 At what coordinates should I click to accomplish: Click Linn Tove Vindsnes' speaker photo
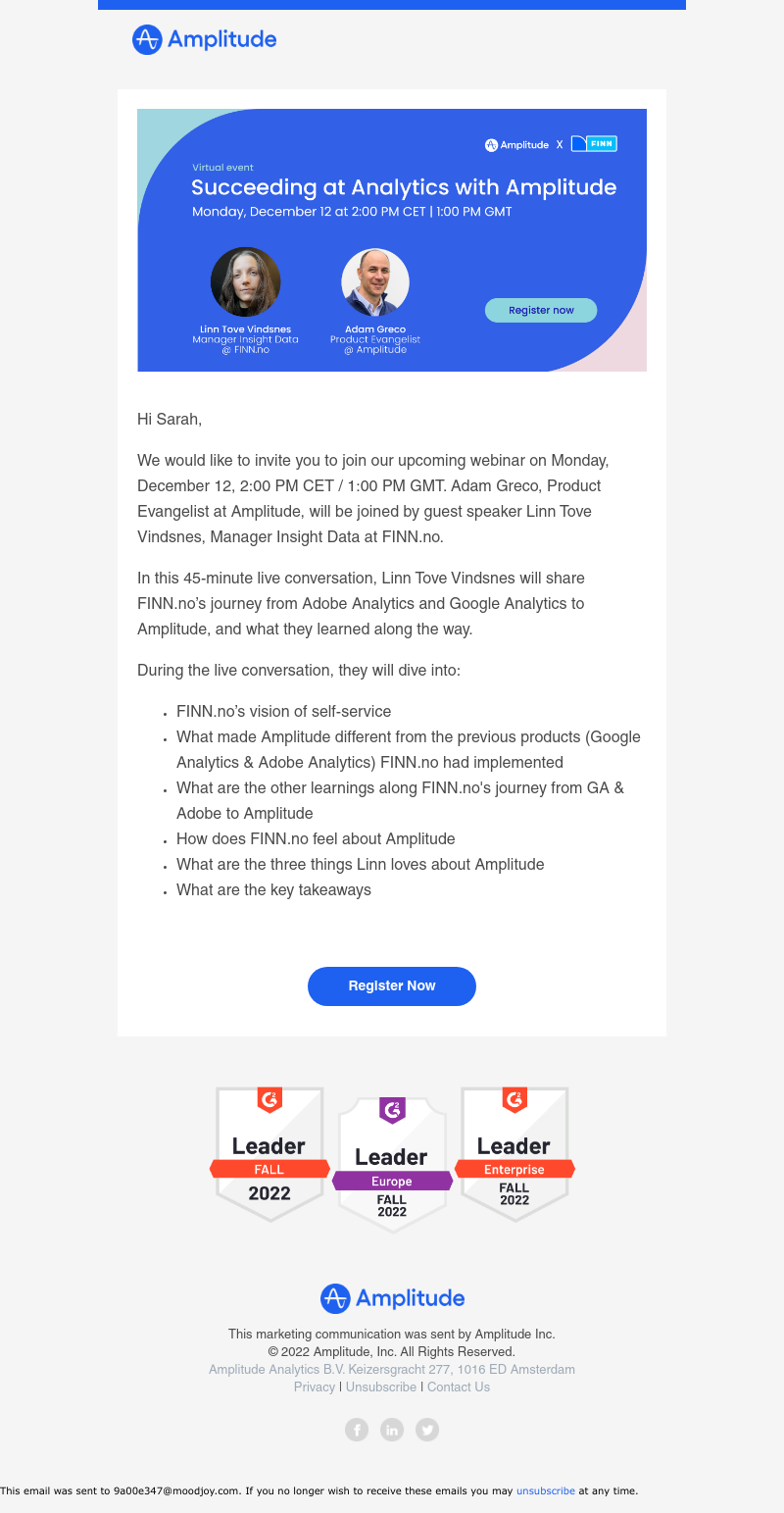(246, 282)
